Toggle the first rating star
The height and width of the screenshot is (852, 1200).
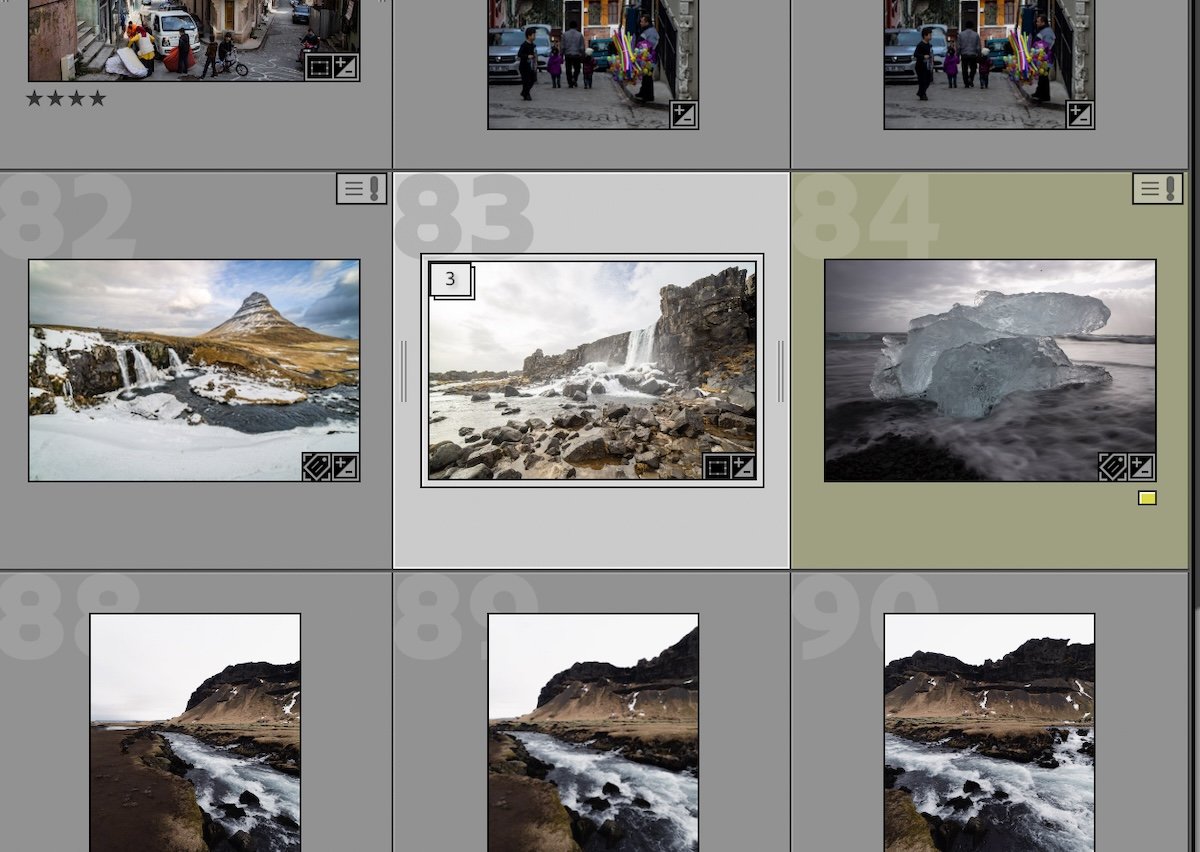[35, 98]
